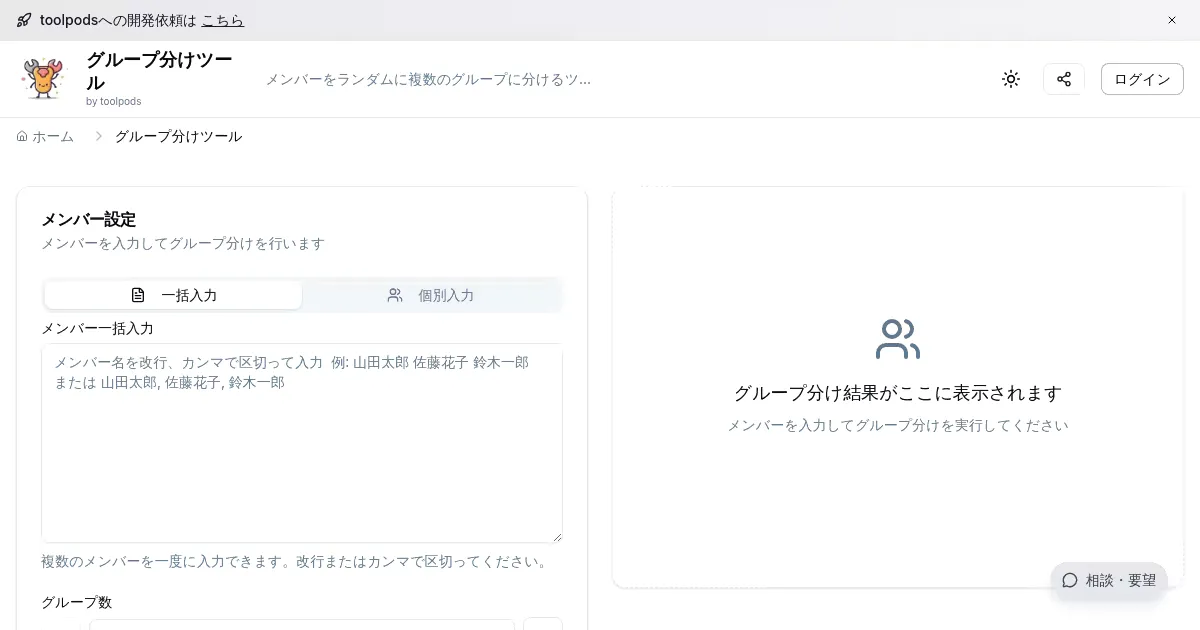Switch to the 個別入力 tab
1200x630 pixels.
click(431, 295)
